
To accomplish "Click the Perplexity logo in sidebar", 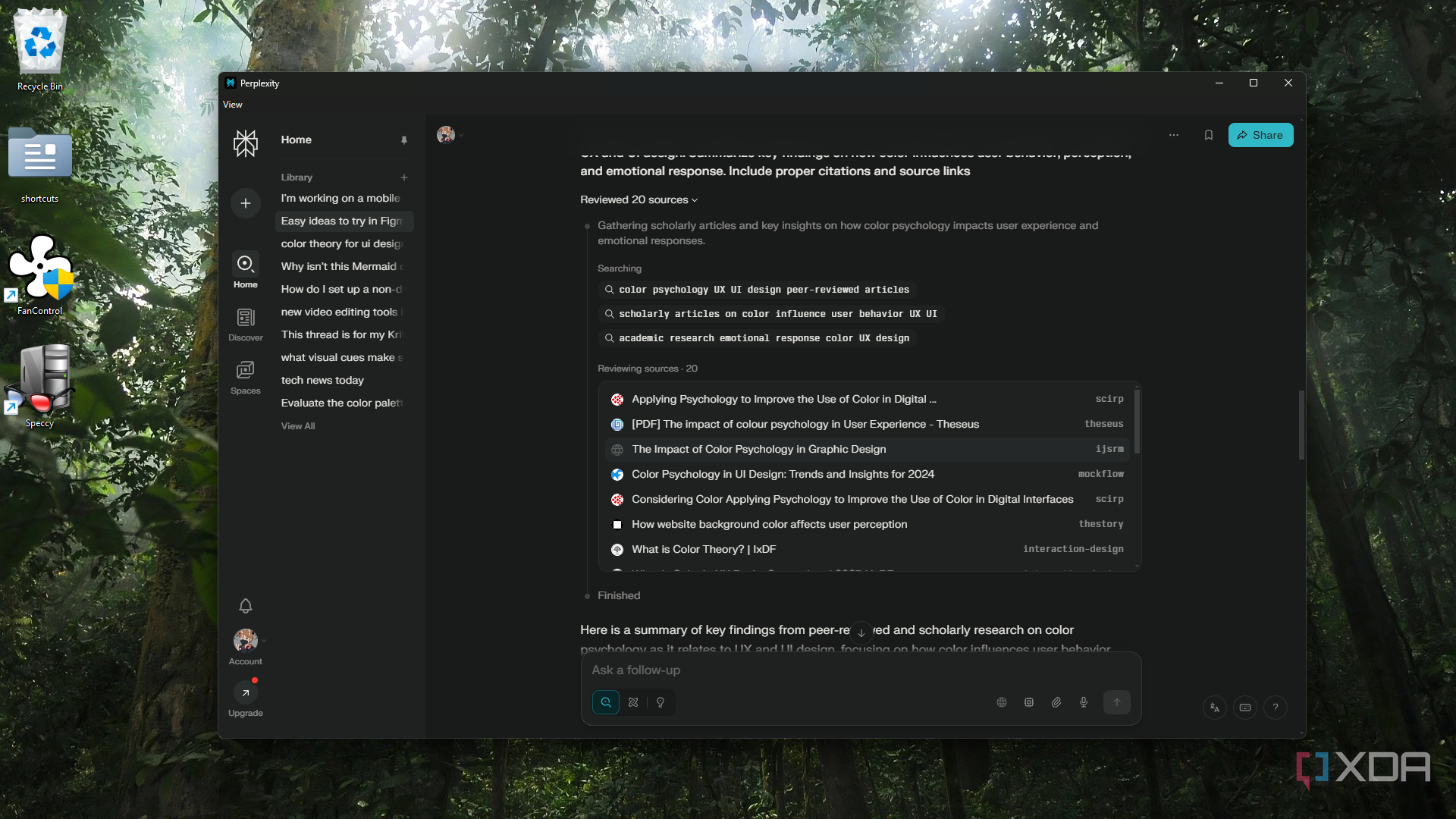I will pyautogui.click(x=245, y=143).
